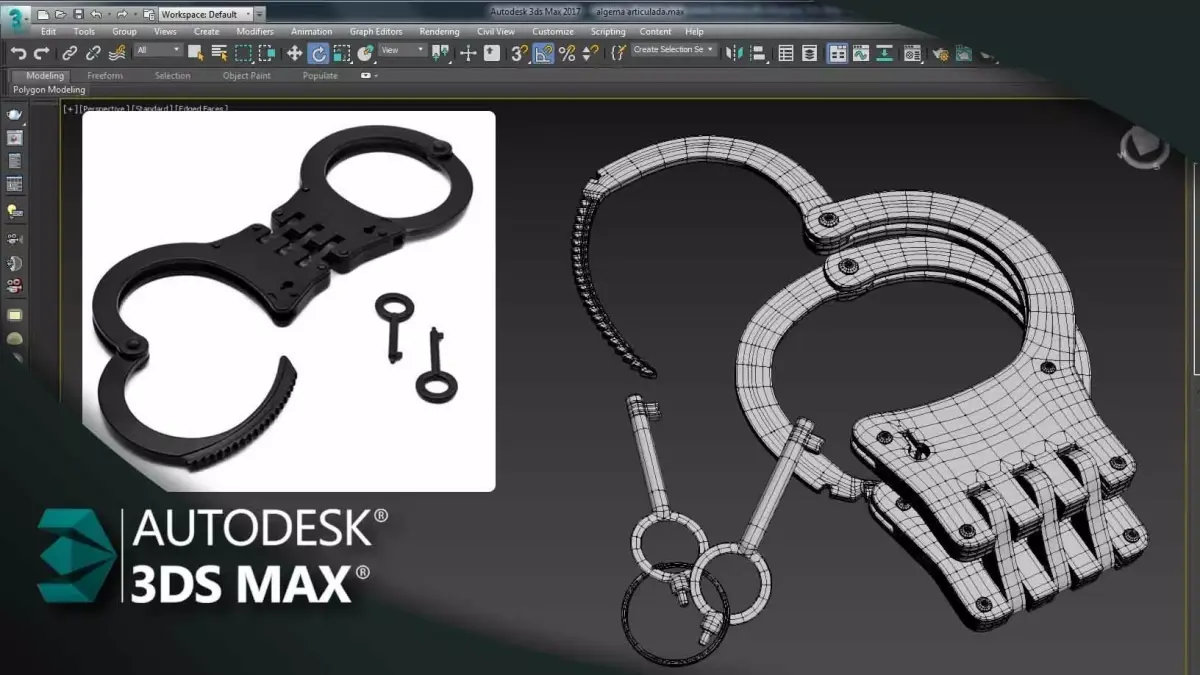The width and height of the screenshot is (1200, 675).
Task: Open Select by Name dialog
Action: coord(219,55)
